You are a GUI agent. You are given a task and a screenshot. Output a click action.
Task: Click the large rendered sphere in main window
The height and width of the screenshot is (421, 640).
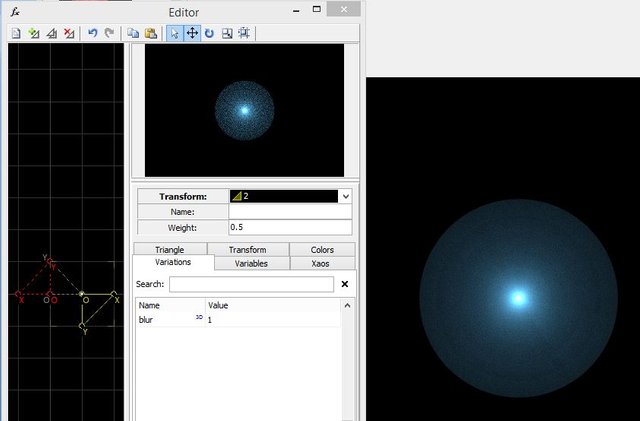click(518, 298)
